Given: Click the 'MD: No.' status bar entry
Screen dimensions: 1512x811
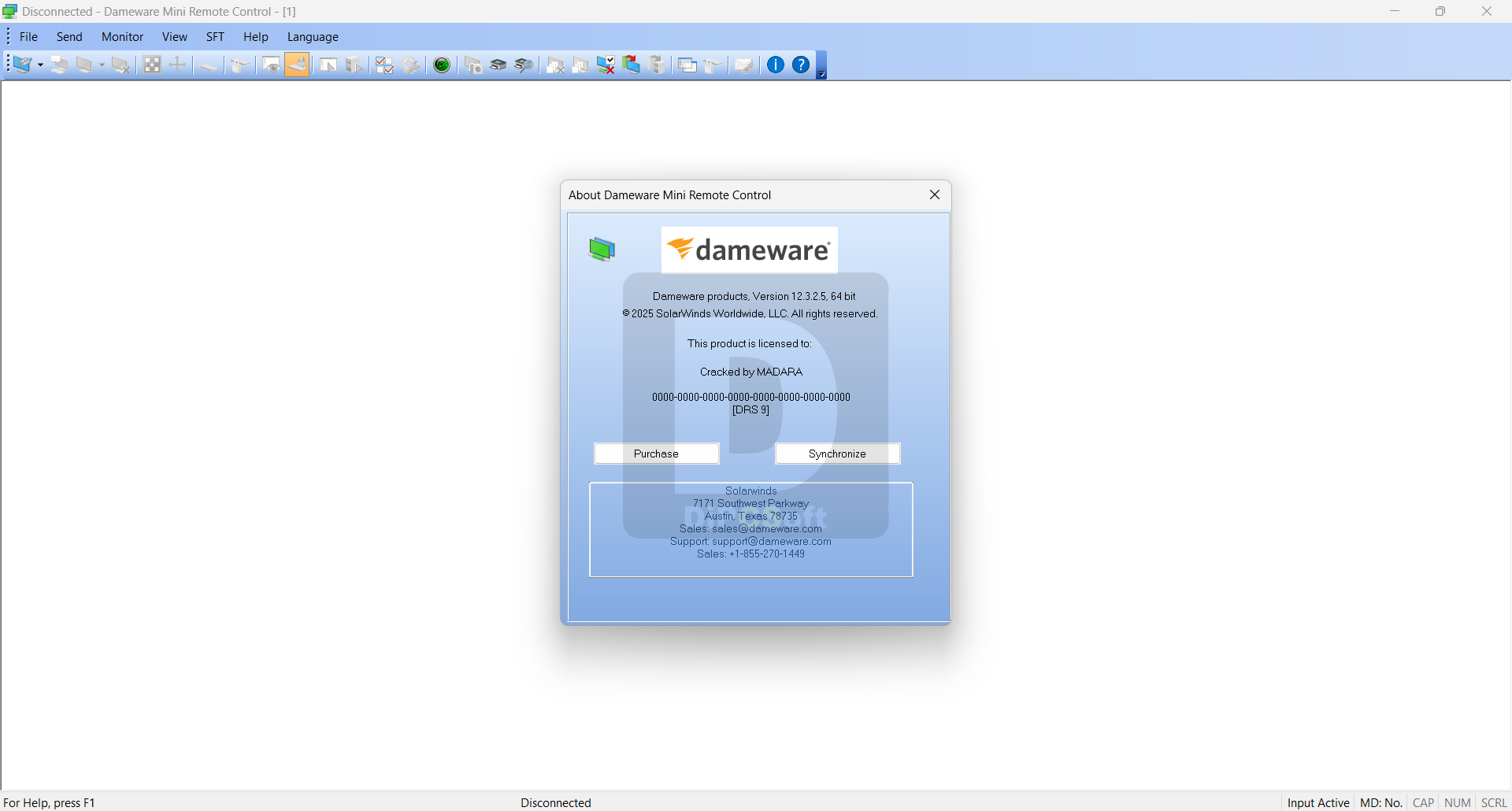Looking at the screenshot, I should click(1381, 802).
